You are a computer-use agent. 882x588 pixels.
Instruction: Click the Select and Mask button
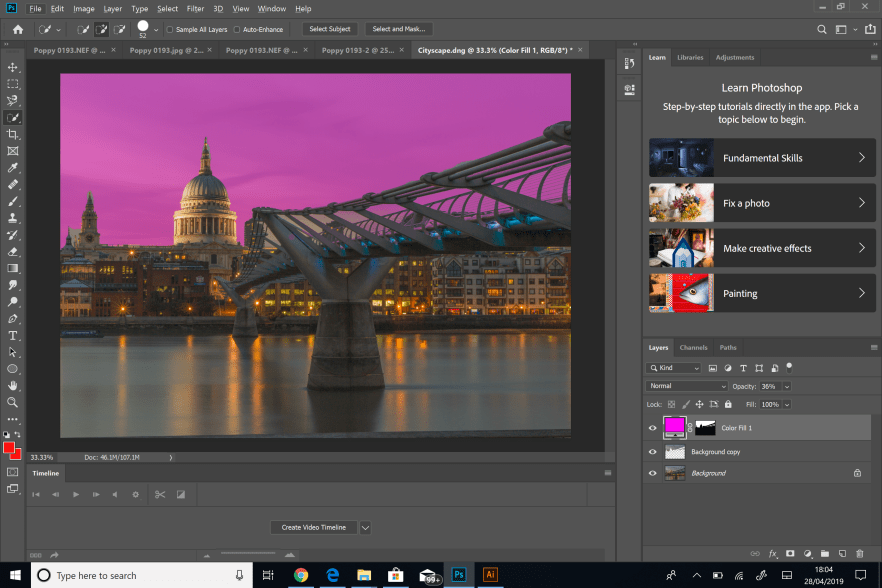pyautogui.click(x=399, y=29)
